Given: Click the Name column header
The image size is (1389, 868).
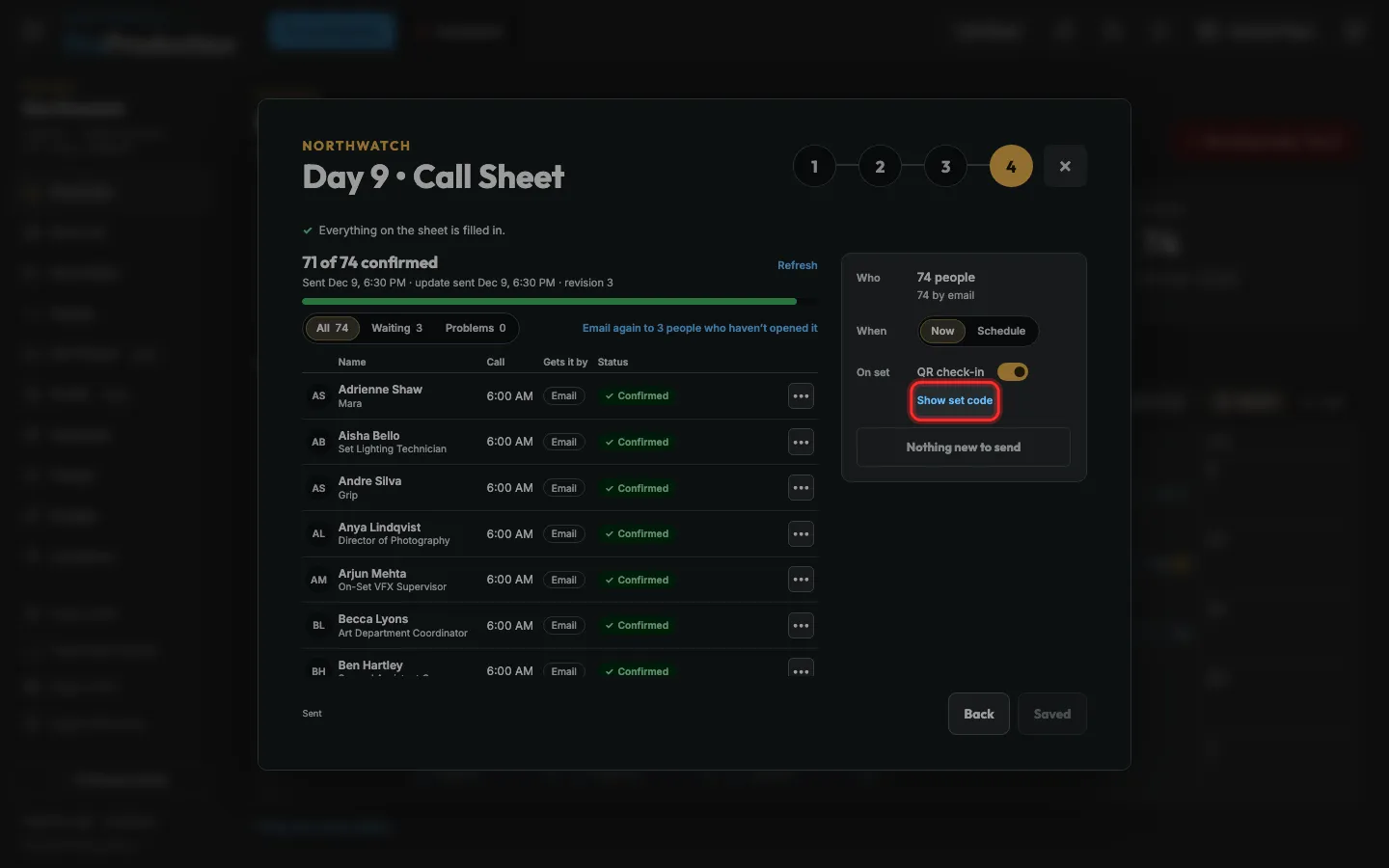Looking at the screenshot, I should pos(352,363).
